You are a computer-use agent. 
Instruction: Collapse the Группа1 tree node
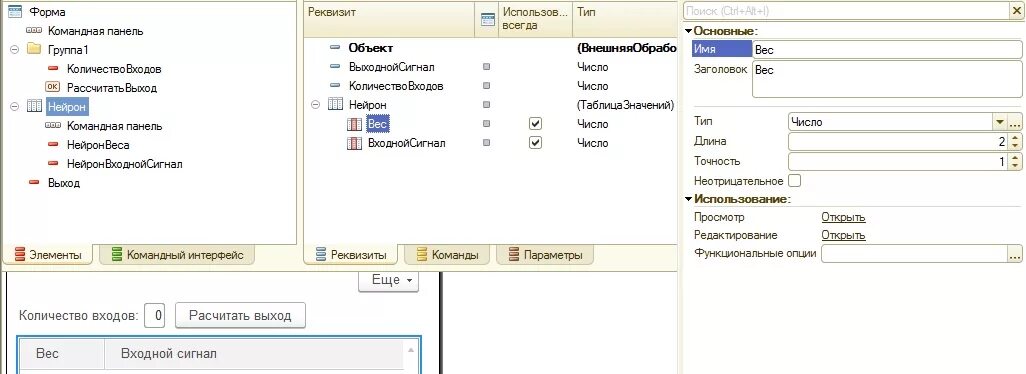click(x=14, y=50)
